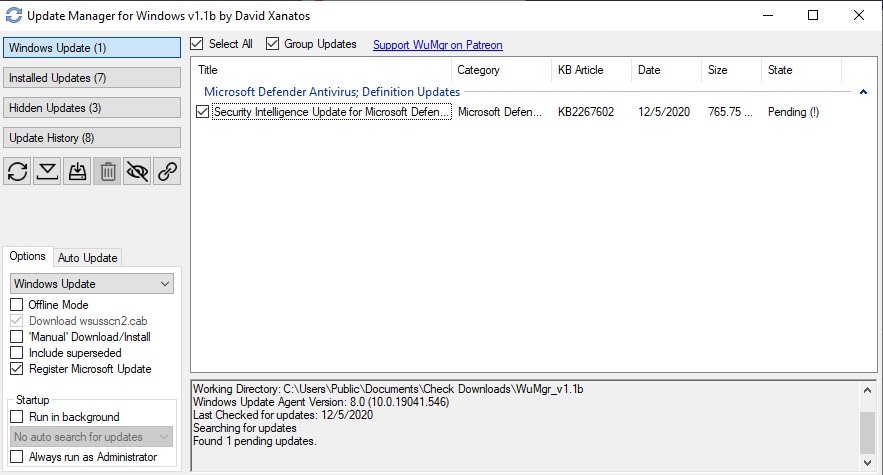Collapse the Microsoft Defender Antivirus group
The width and height of the screenshot is (883, 475).
click(x=863, y=92)
